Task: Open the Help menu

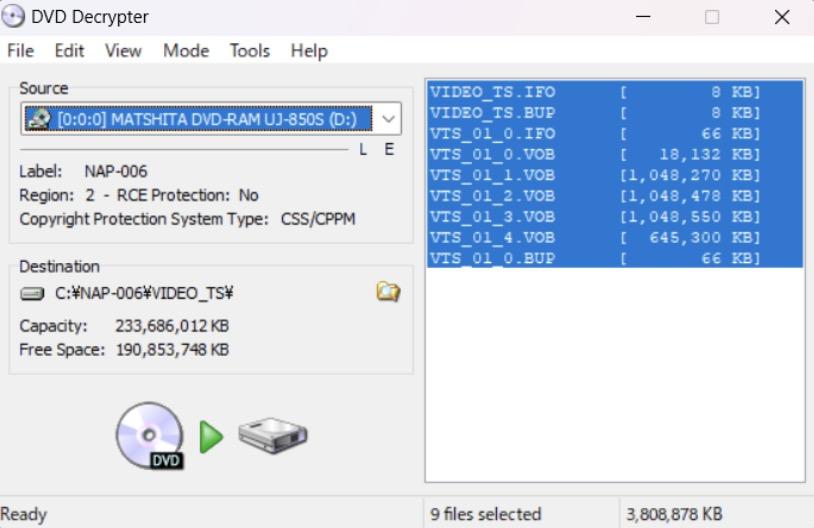Action: click(309, 51)
